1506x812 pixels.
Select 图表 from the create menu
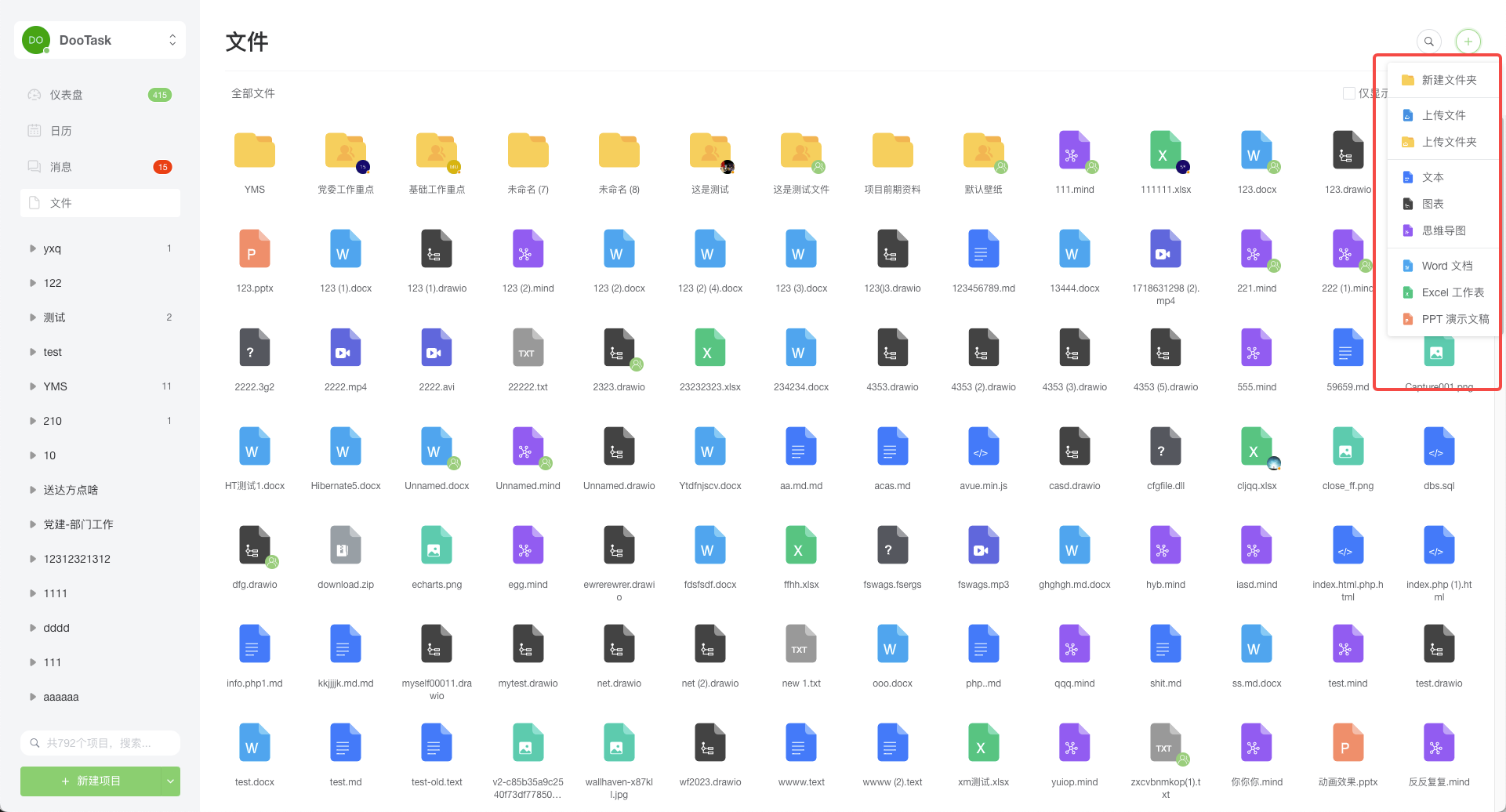point(1434,203)
